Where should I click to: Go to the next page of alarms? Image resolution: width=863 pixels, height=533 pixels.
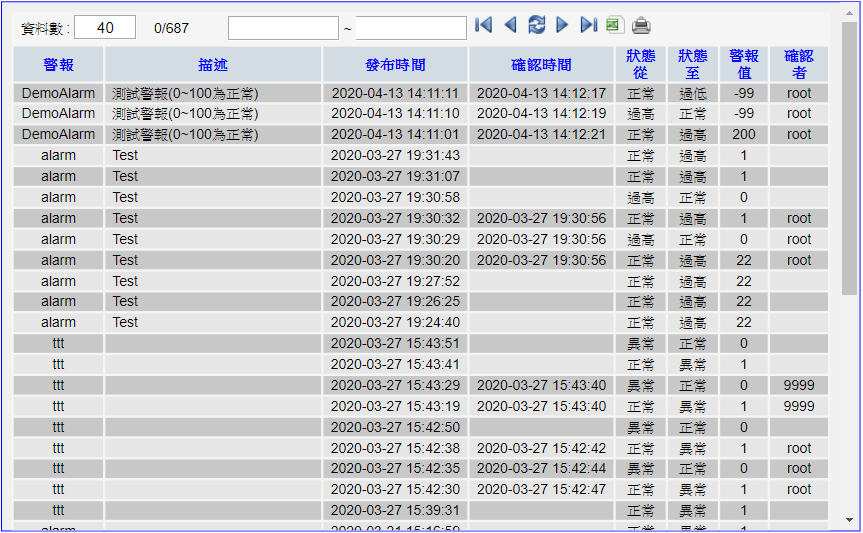pos(562,26)
